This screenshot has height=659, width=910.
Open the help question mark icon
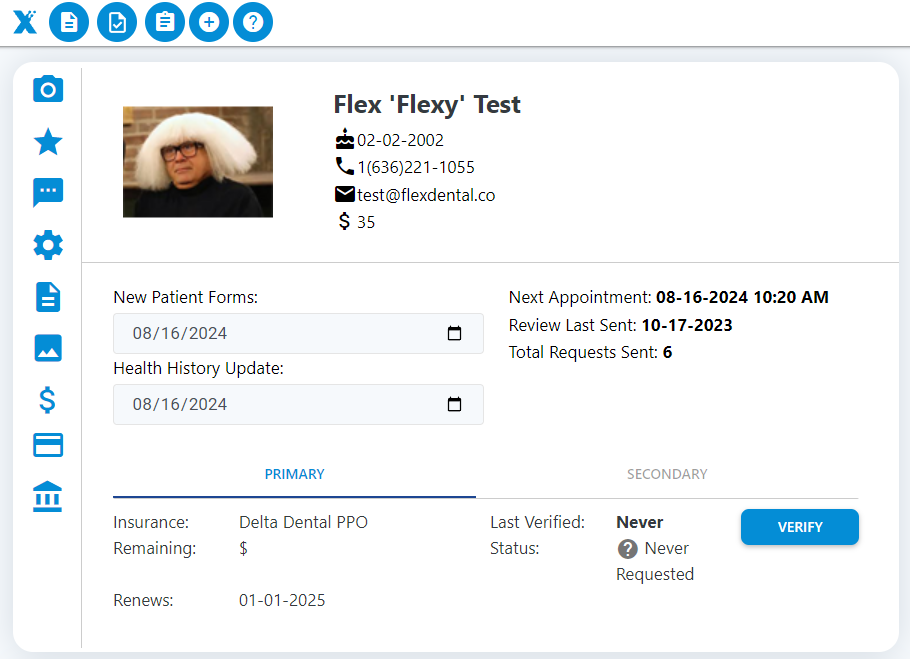[x=253, y=22]
